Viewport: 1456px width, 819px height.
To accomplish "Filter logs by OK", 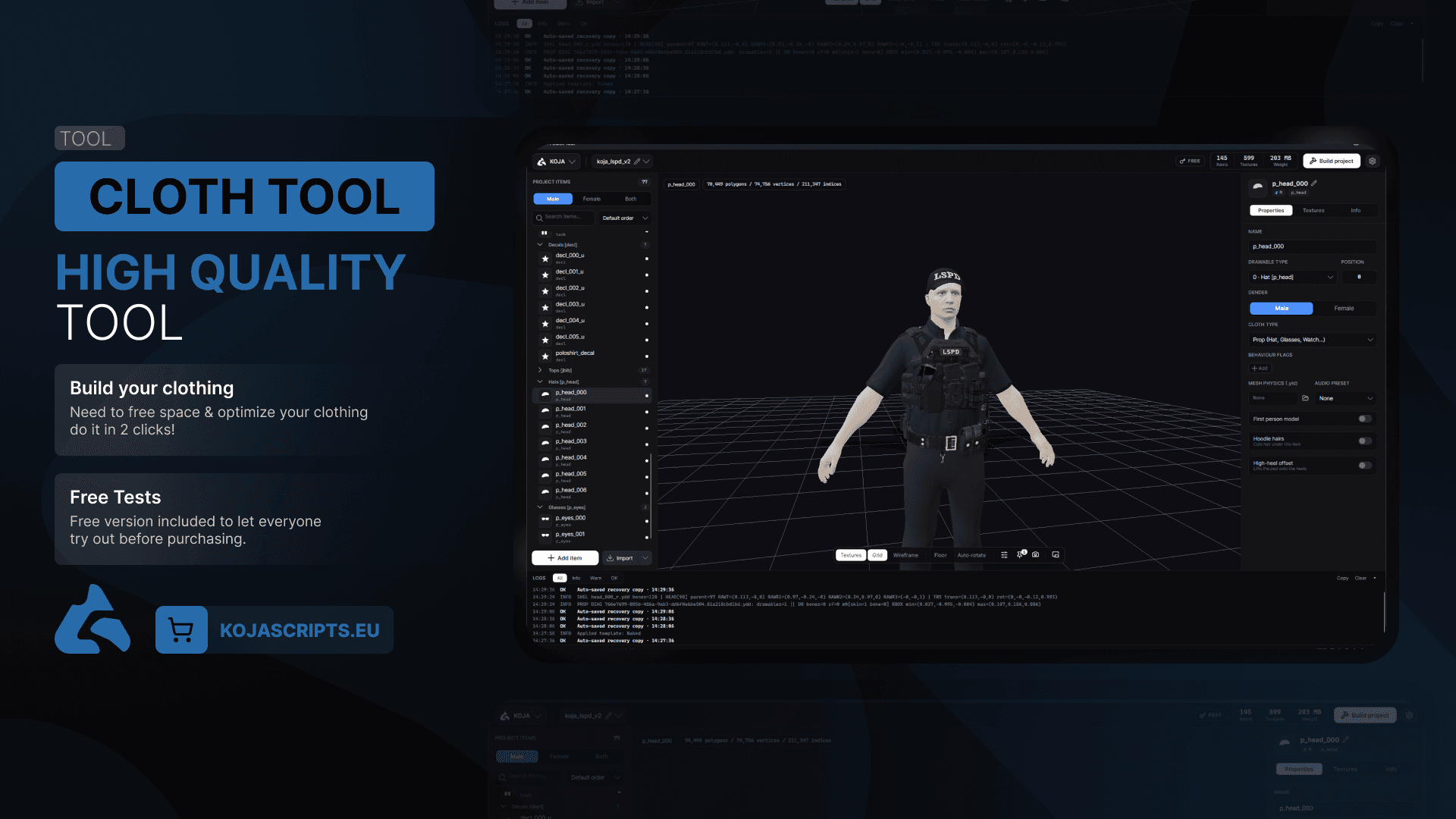I will [x=614, y=578].
